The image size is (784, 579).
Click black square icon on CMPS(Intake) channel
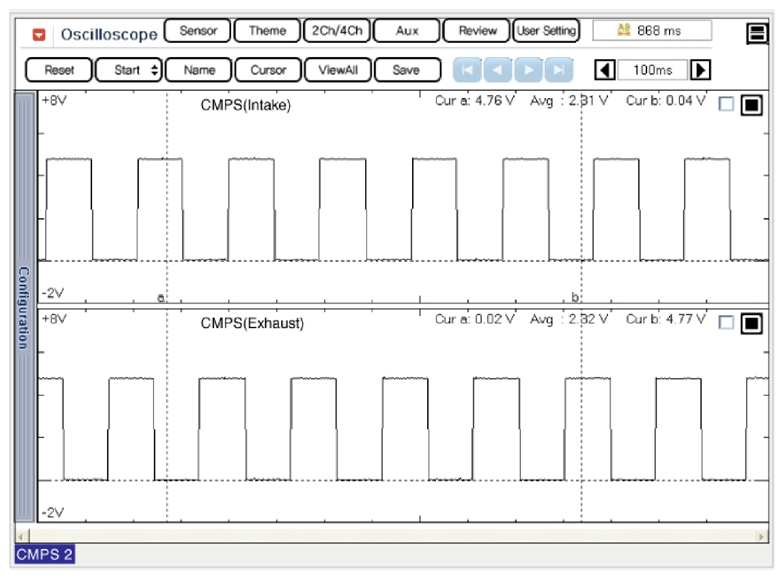pyautogui.click(x=751, y=105)
